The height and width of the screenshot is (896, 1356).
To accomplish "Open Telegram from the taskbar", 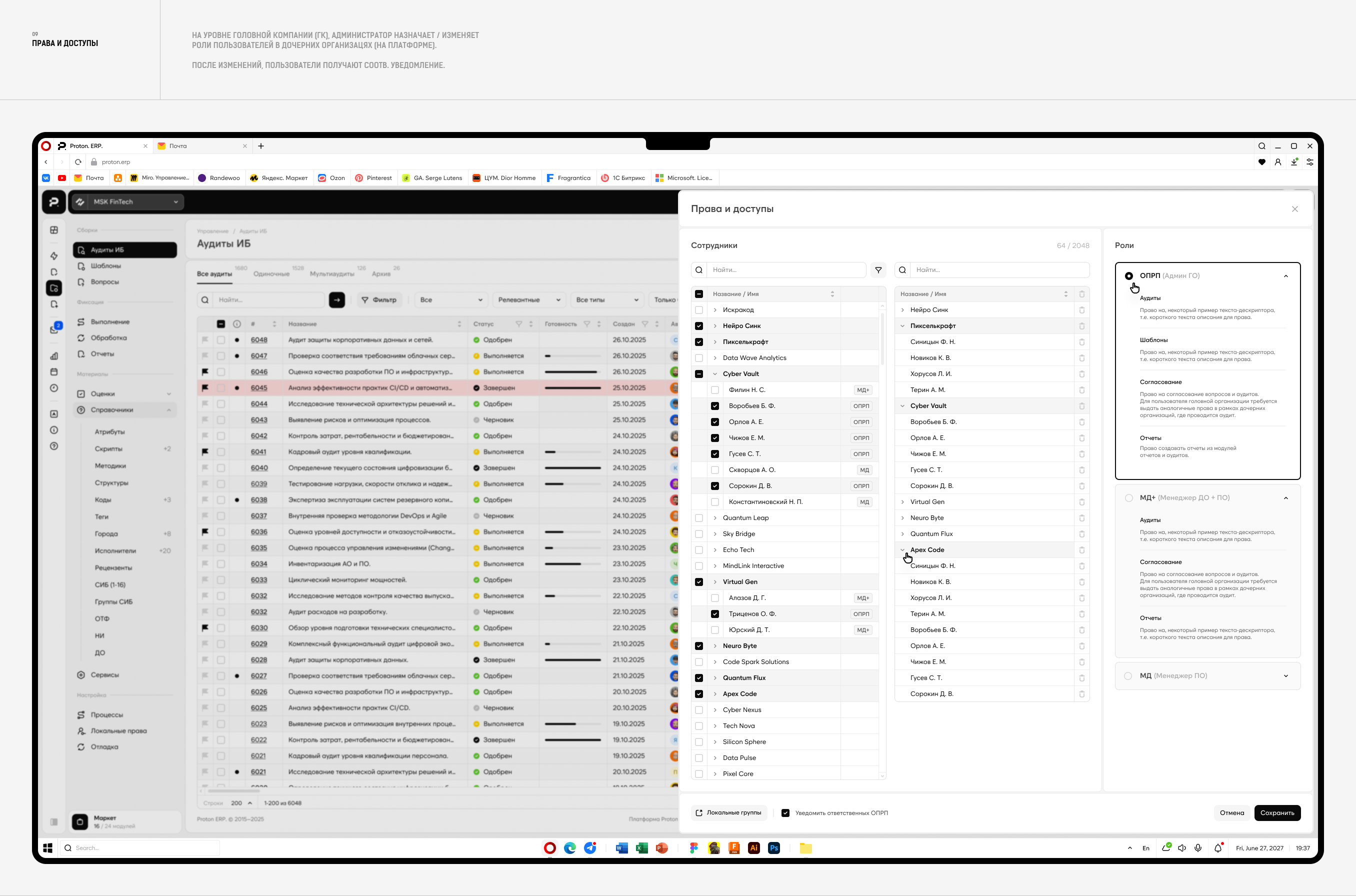I will [590, 848].
